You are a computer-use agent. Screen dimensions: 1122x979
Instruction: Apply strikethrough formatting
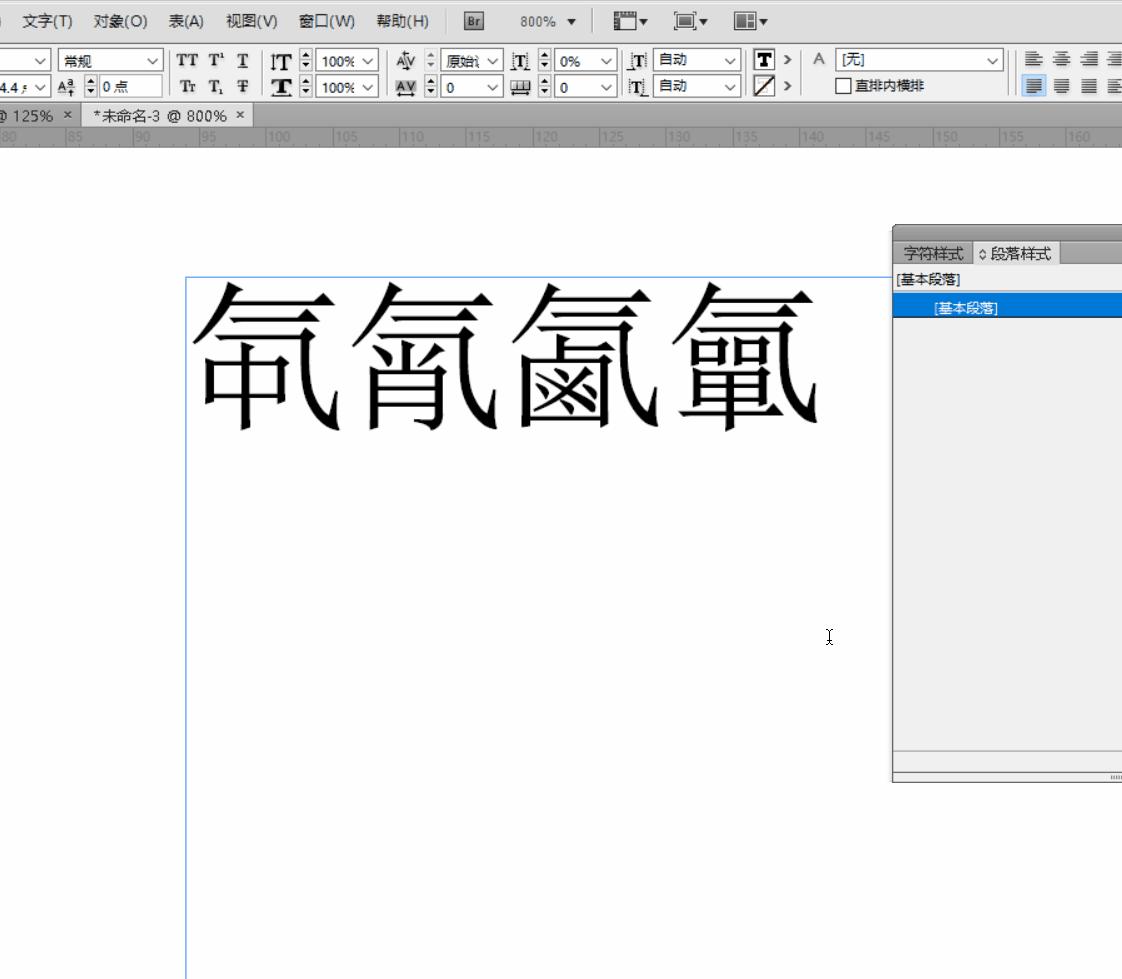pyautogui.click(x=242, y=87)
